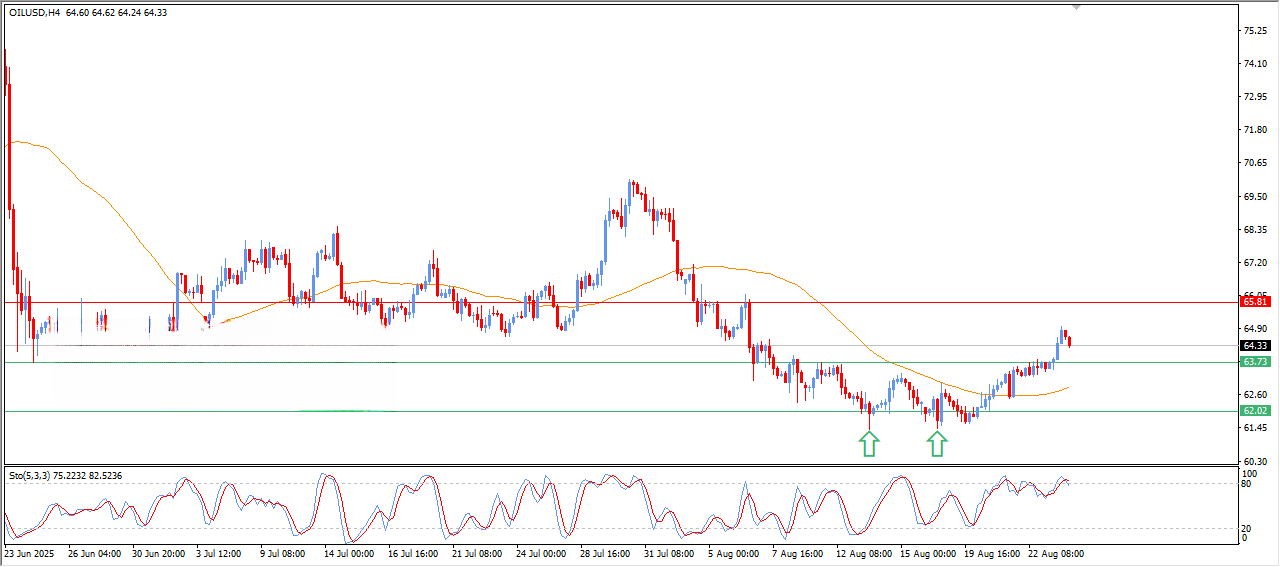The width and height of the screenshot is (1280, 567).
Task: Click the 19 Aug 16:00 date label
Action: 990,553
